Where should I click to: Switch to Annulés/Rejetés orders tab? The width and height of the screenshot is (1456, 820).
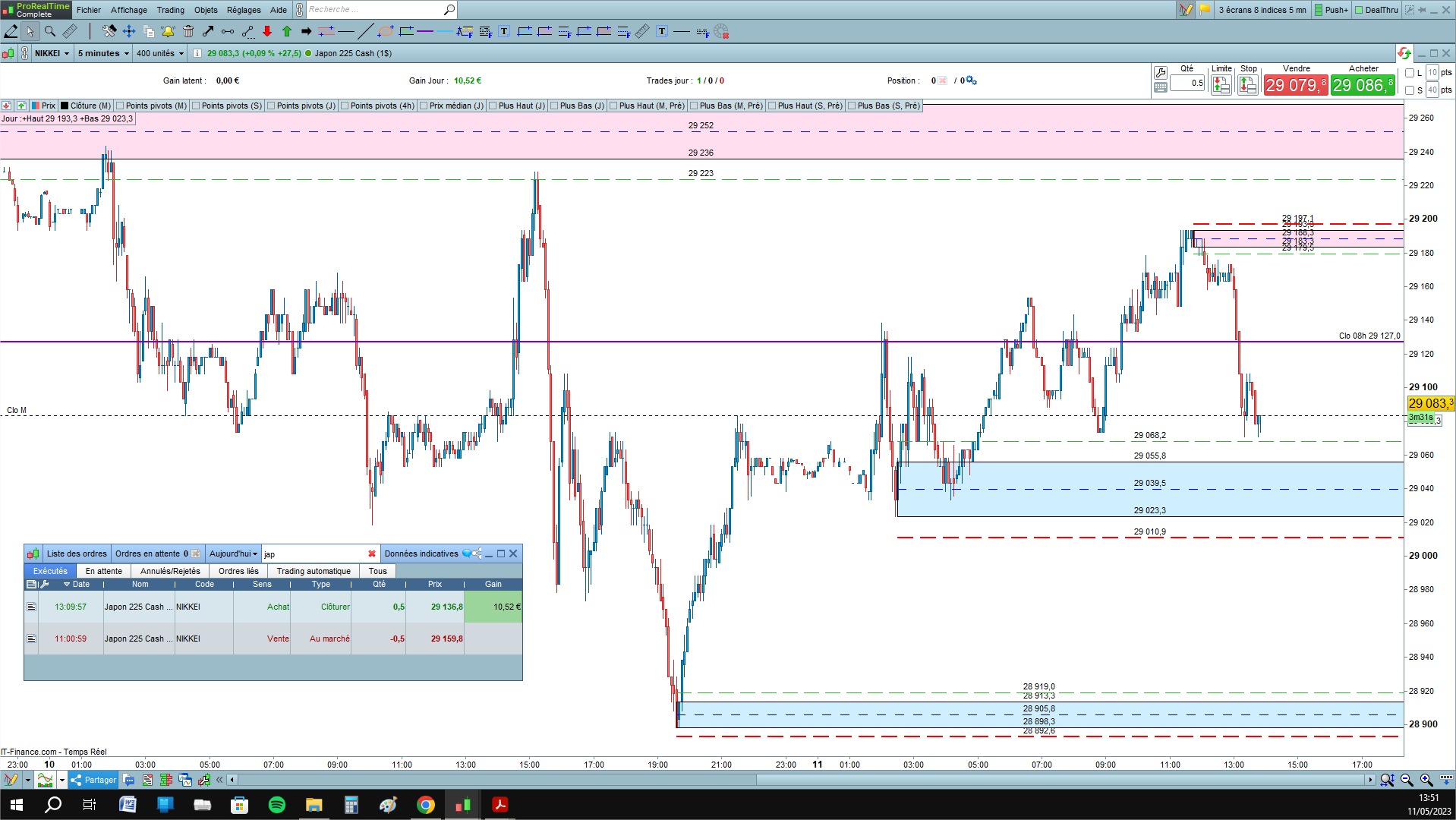(170, 571)
